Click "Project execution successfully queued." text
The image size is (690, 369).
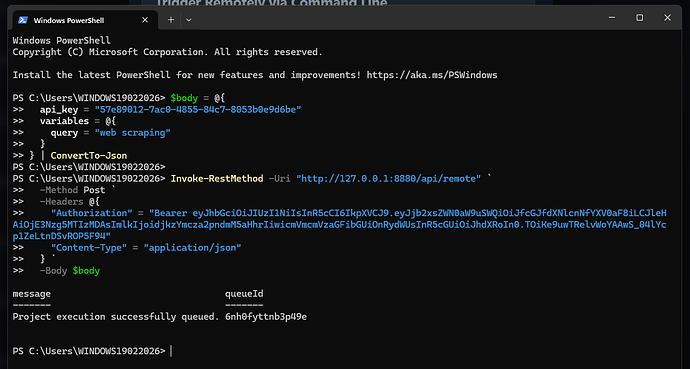(x=116, y=317)
